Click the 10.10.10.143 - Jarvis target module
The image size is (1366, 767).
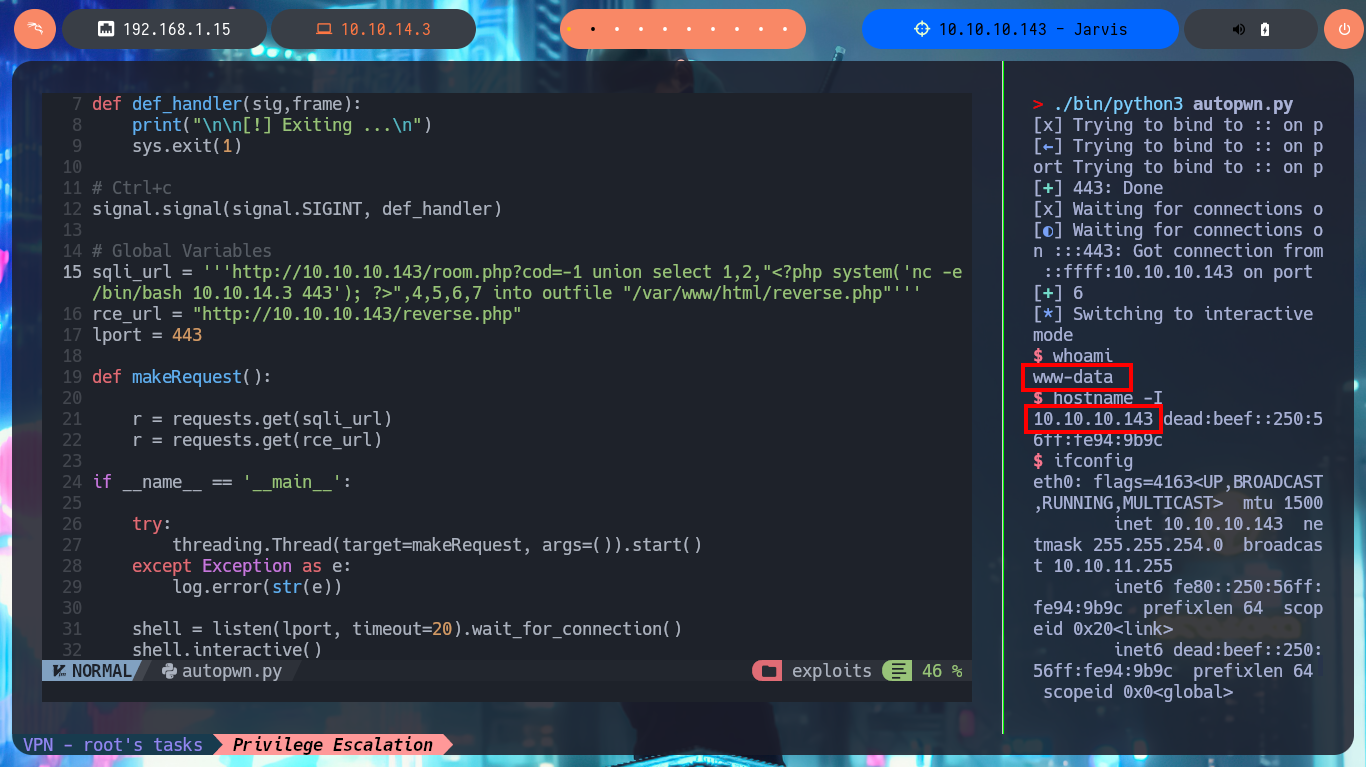click(x=1021, y=30)
